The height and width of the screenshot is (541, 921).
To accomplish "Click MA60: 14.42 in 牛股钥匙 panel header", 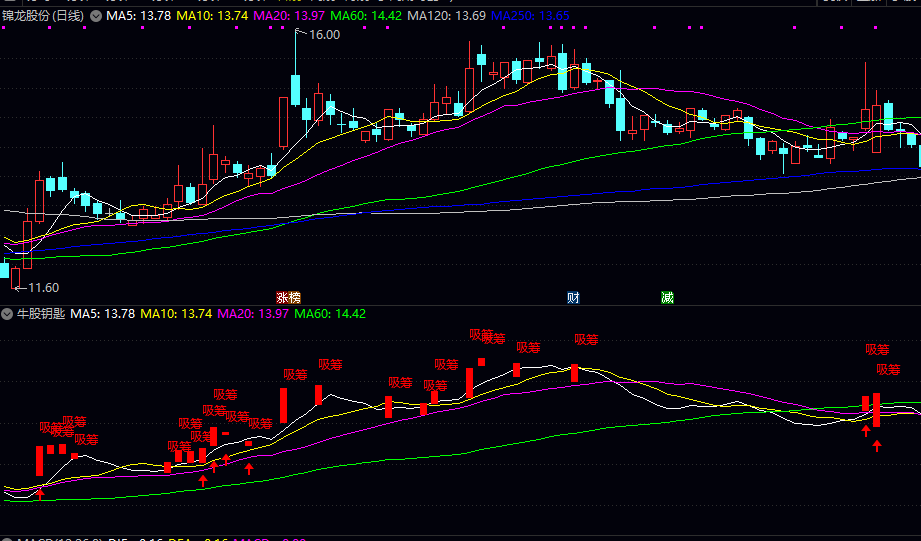I will pyautogui.click(x=330, y=314).
